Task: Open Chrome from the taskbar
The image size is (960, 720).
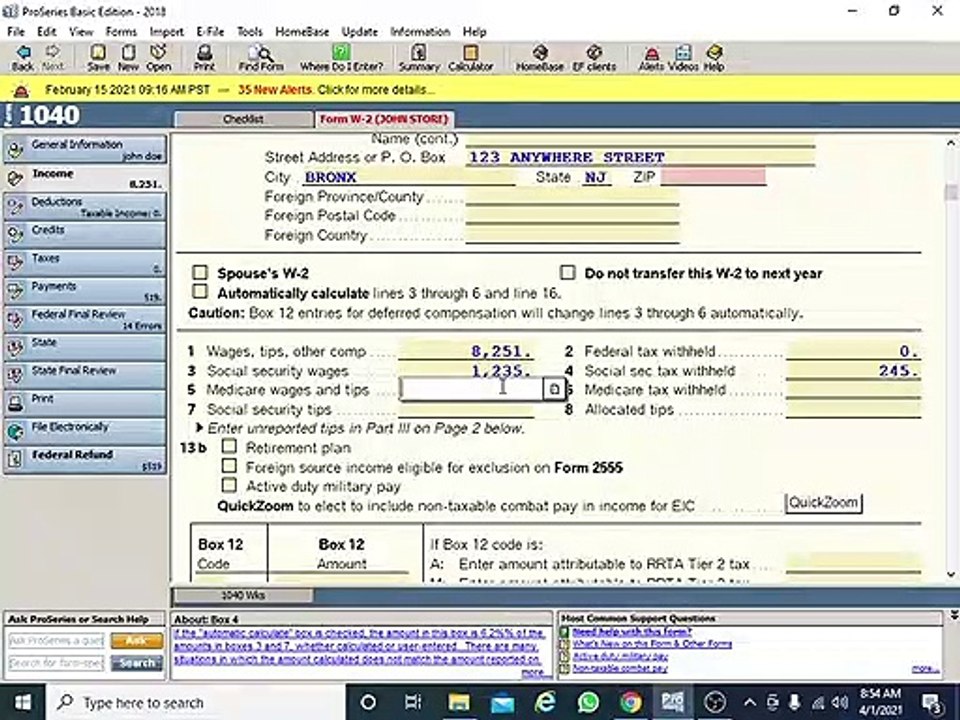Action: (x=631, y=702)
